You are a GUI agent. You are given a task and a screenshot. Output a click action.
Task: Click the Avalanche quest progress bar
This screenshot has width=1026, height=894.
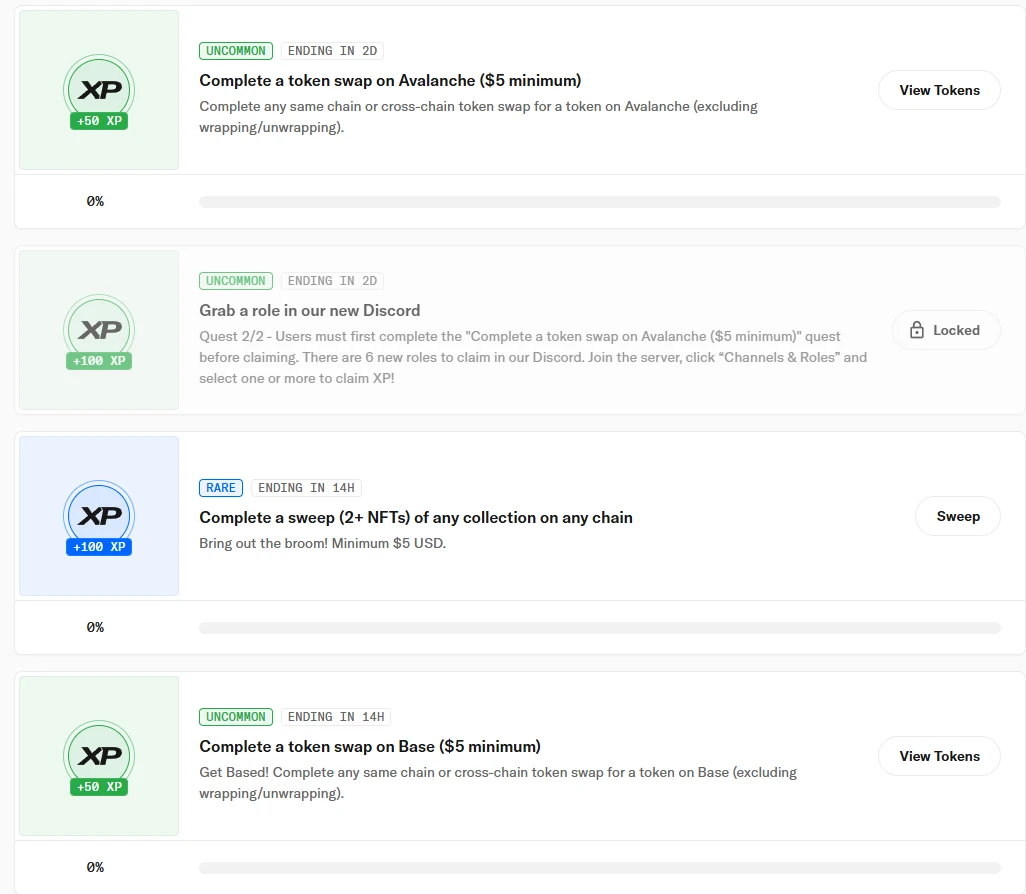coord(599,202)
